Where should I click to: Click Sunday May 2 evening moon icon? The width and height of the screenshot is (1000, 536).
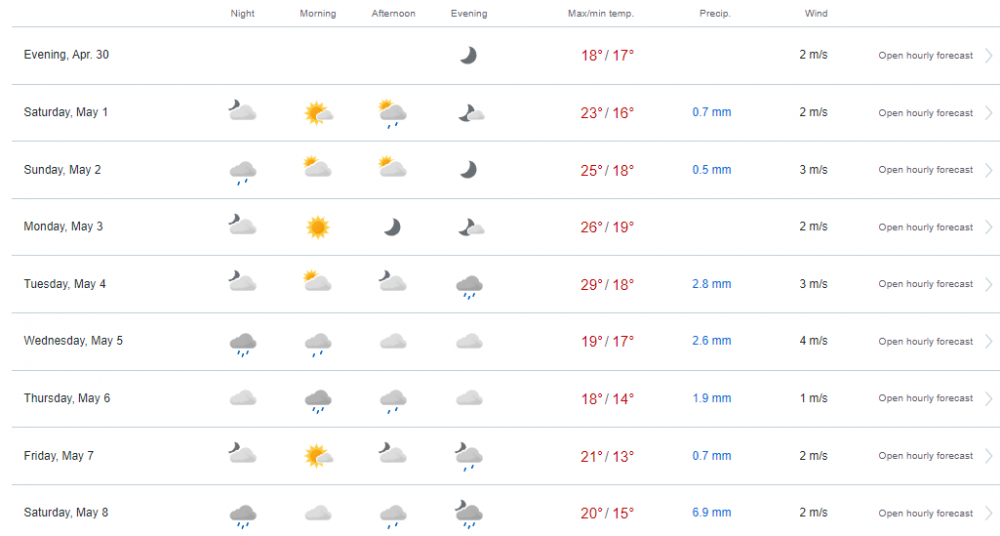[468, 170]
